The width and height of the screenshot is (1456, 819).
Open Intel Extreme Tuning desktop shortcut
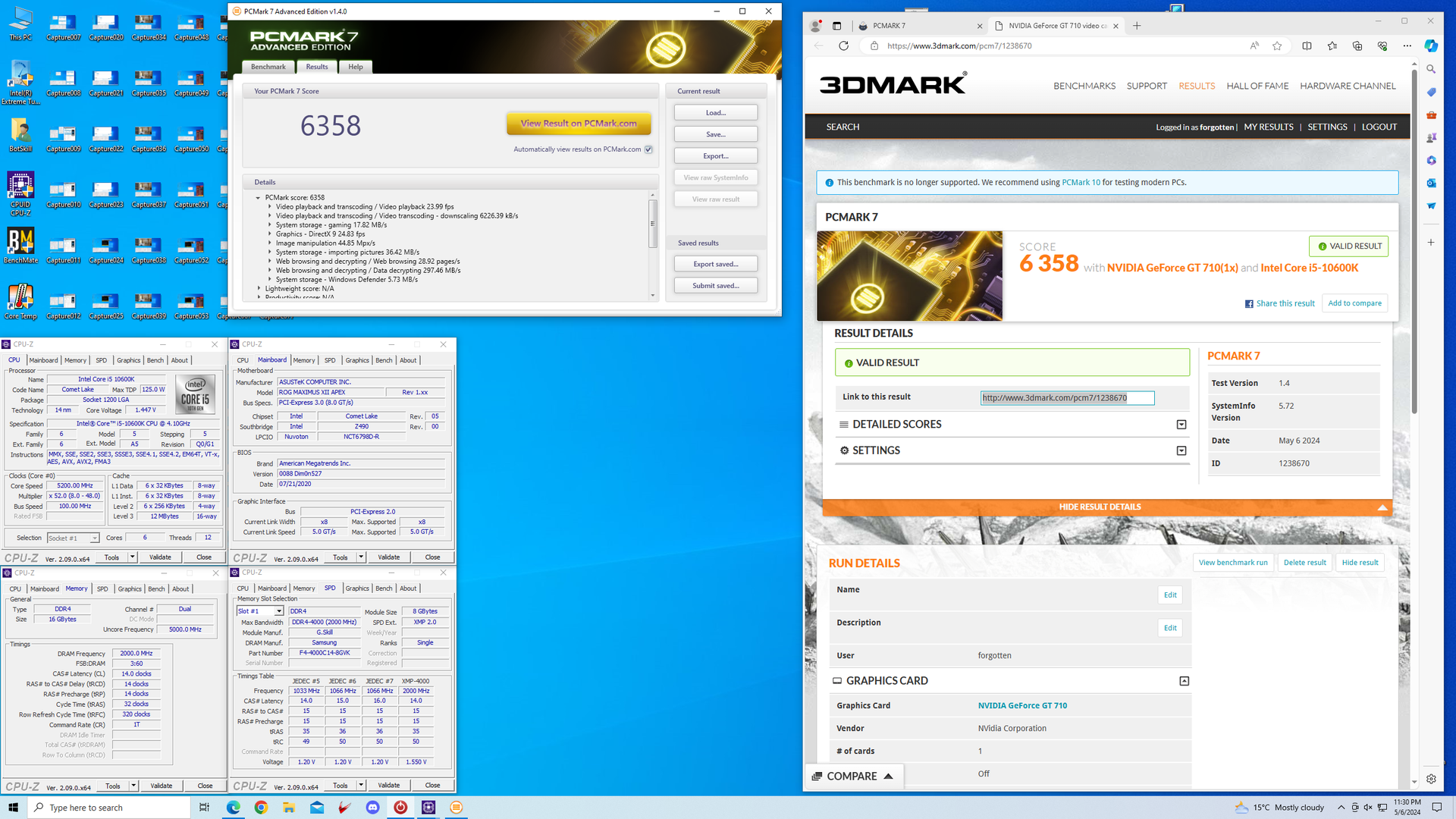tap(20, 82)
